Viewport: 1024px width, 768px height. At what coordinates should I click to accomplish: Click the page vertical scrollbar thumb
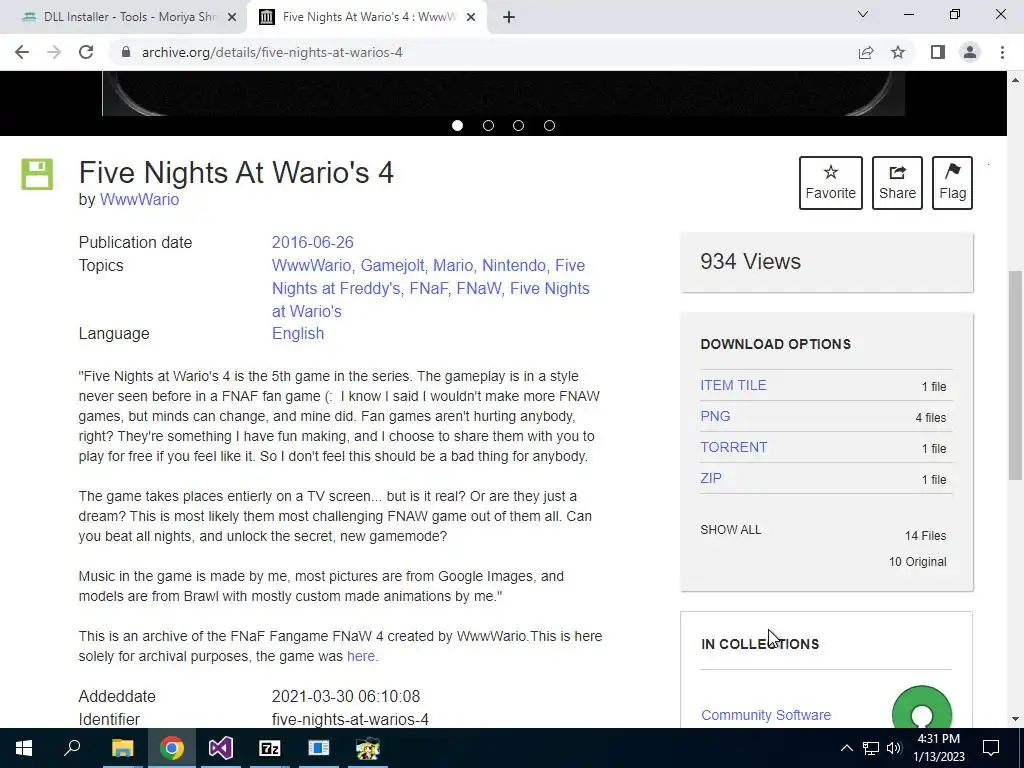pyautogui.click(x=1015, y=376)
